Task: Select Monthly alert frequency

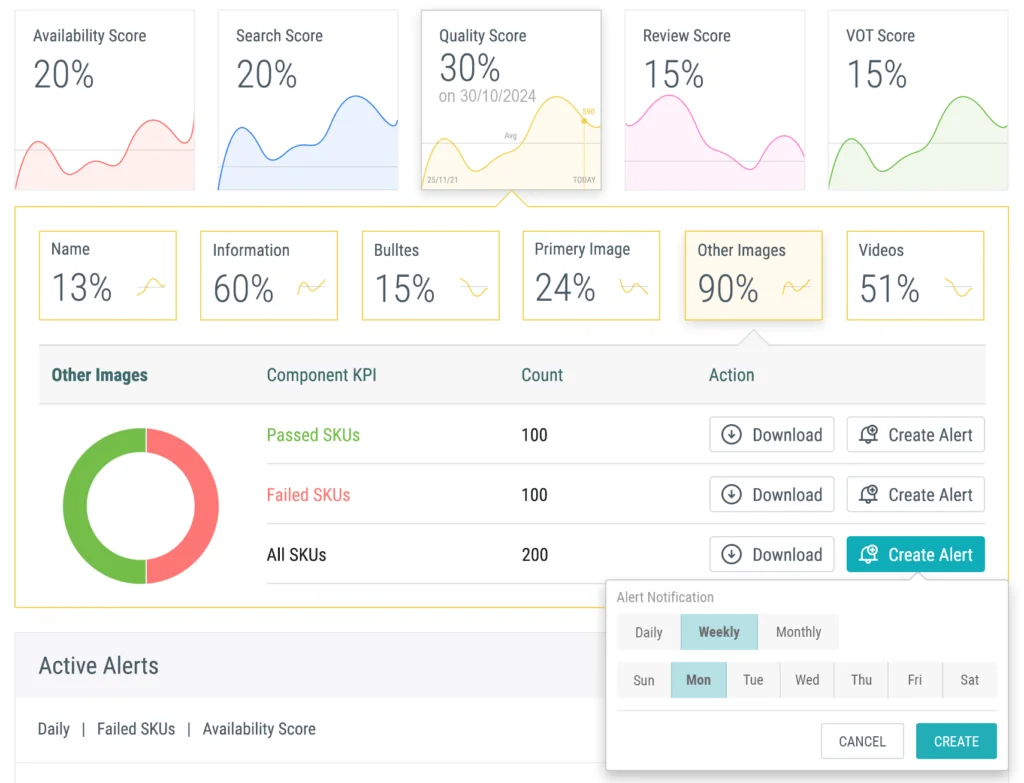Action: 798,632
